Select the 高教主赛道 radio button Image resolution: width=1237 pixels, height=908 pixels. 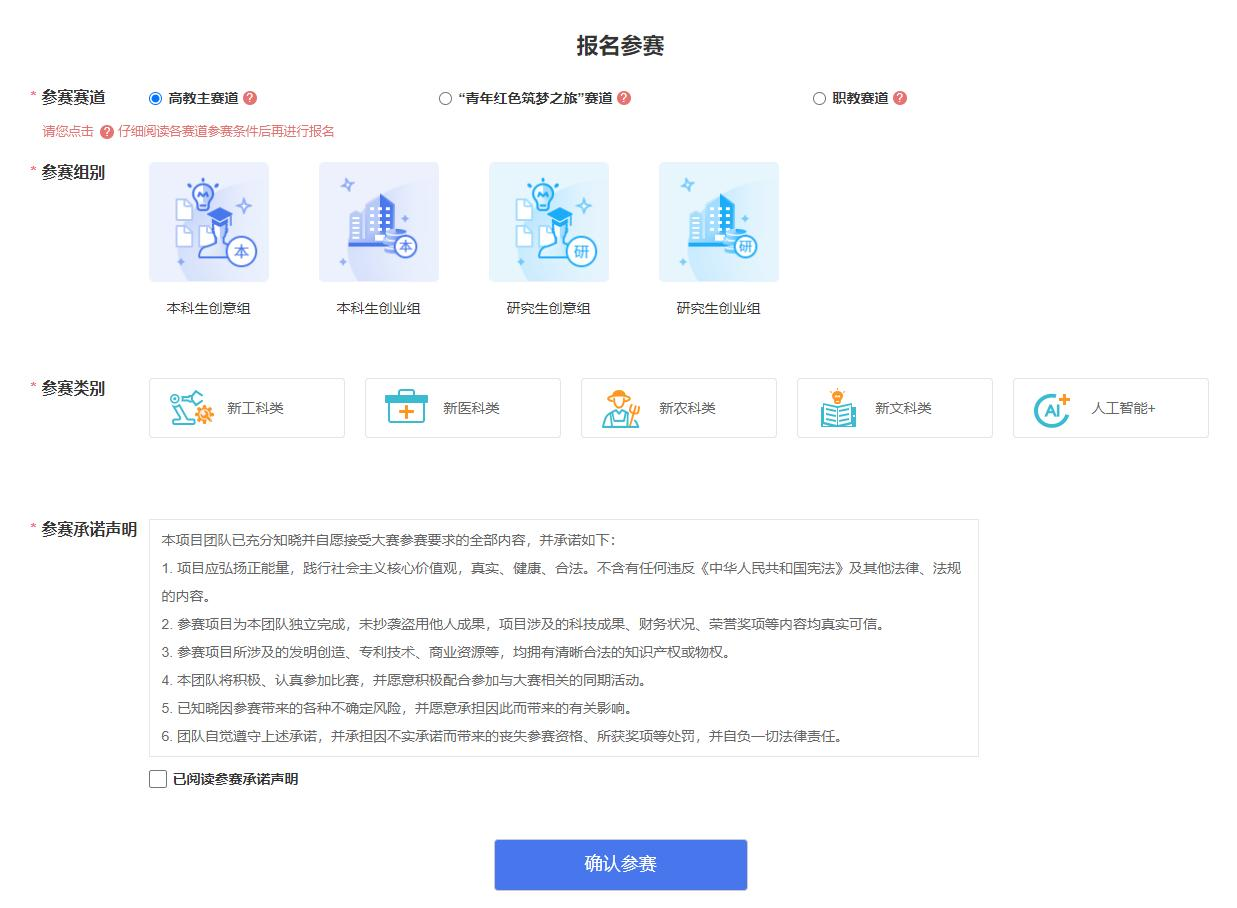point(155,98)
